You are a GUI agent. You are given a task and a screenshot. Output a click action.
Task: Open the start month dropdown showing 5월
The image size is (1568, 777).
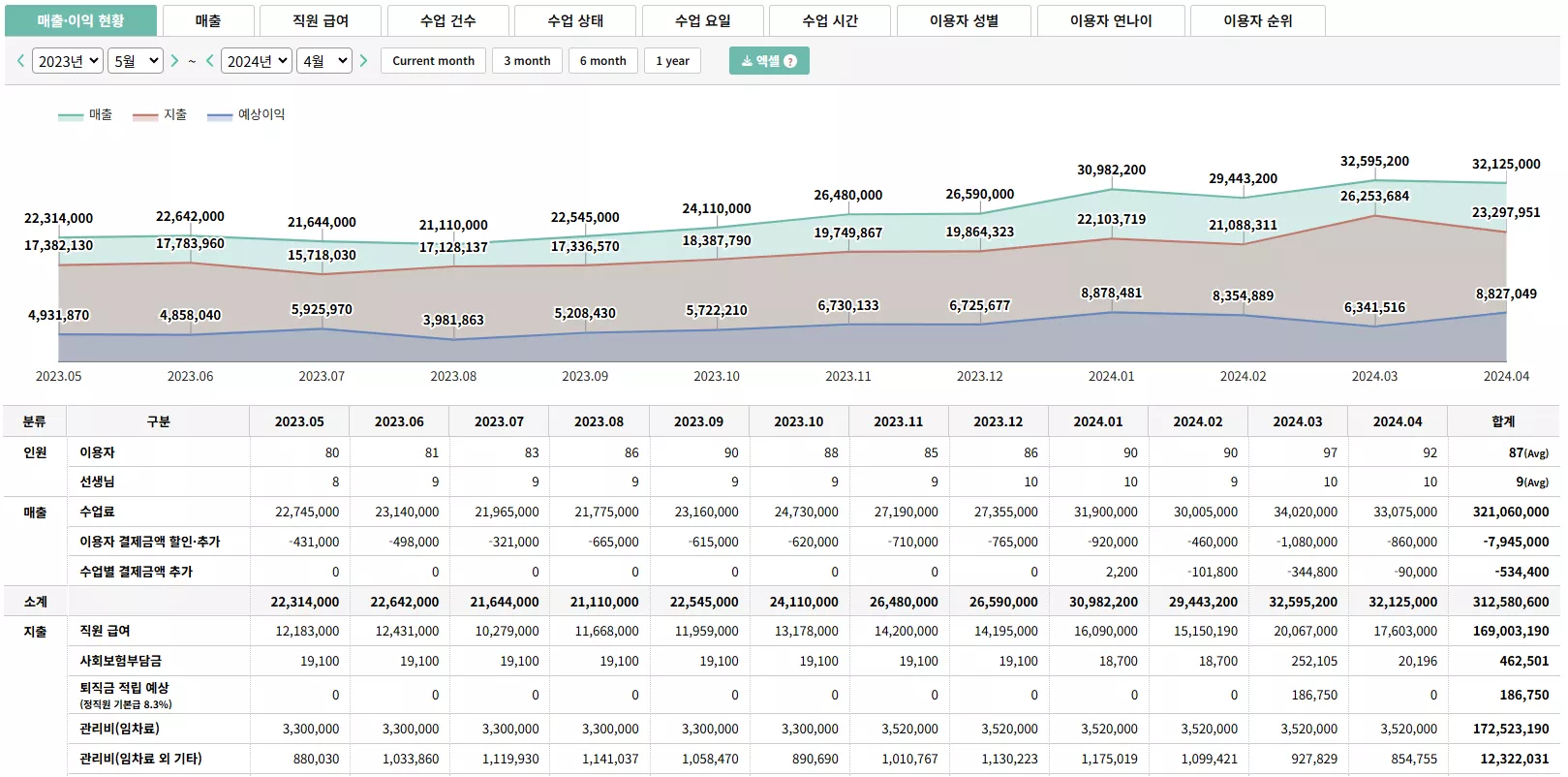[136, 61]
